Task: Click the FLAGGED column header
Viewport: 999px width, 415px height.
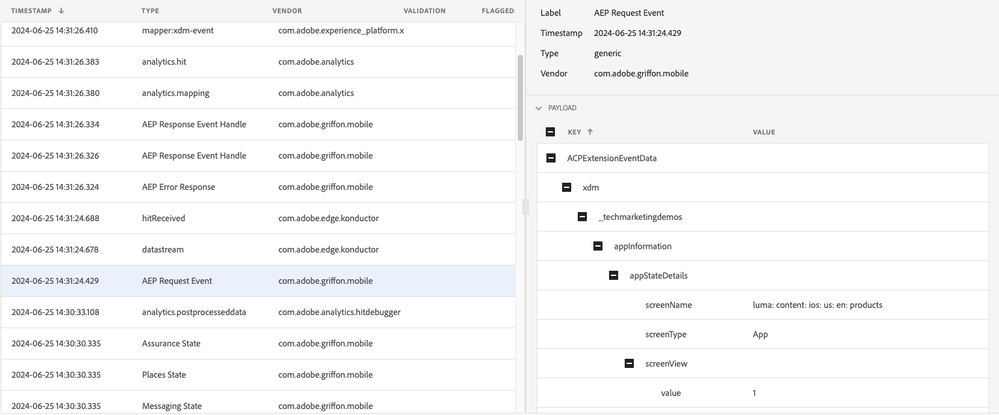Action: coord(497,11)
